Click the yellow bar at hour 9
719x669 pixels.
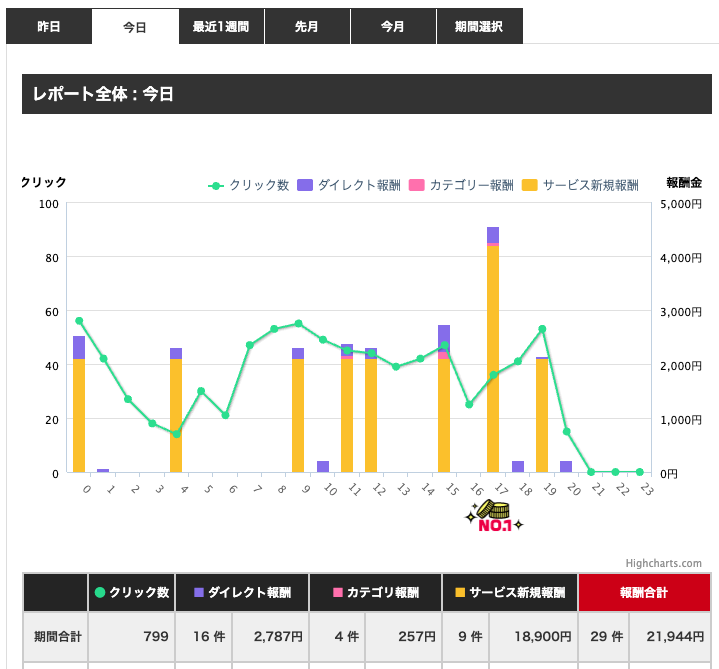[298, 415]
